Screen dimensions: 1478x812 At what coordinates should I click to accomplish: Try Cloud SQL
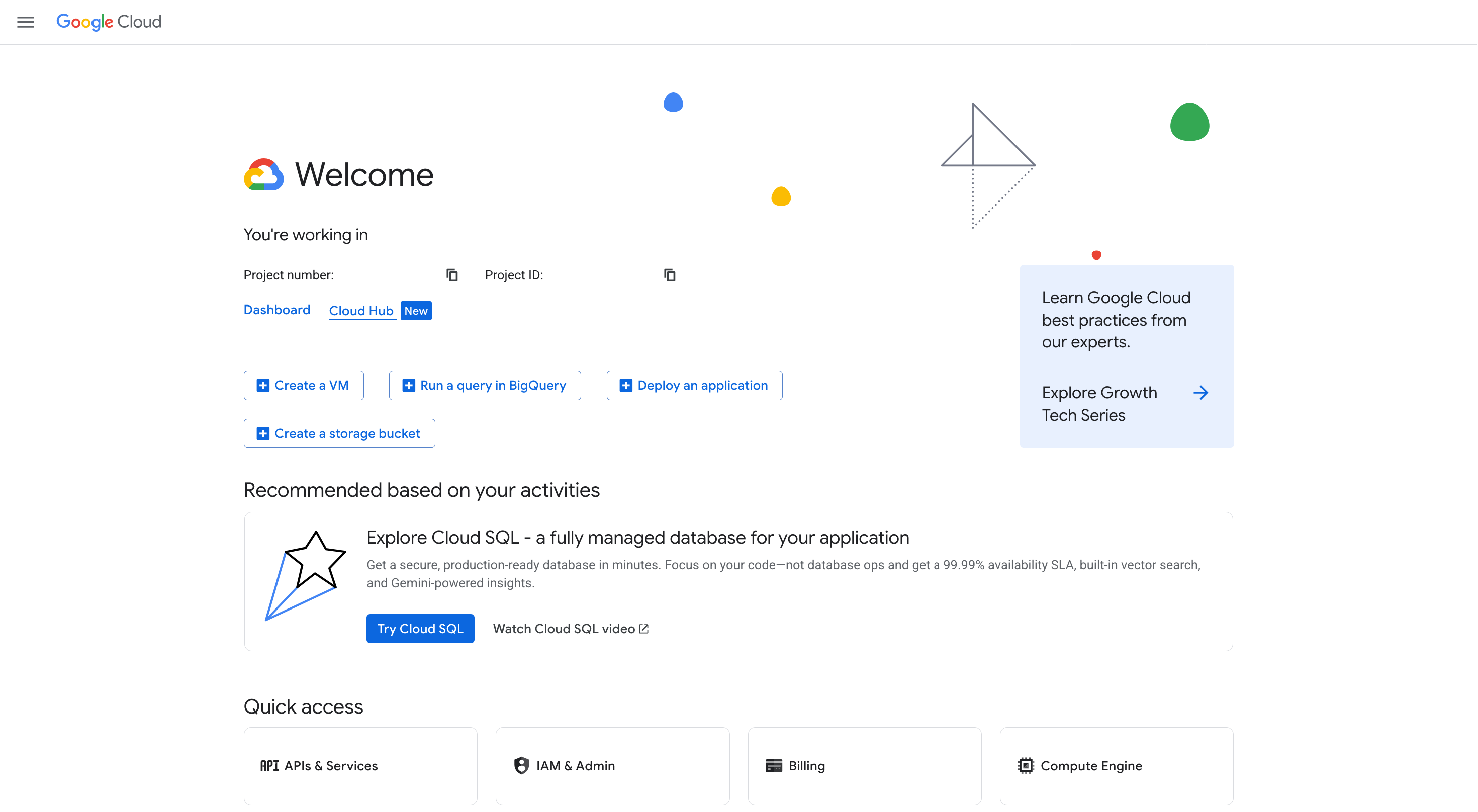pos(420,628)
